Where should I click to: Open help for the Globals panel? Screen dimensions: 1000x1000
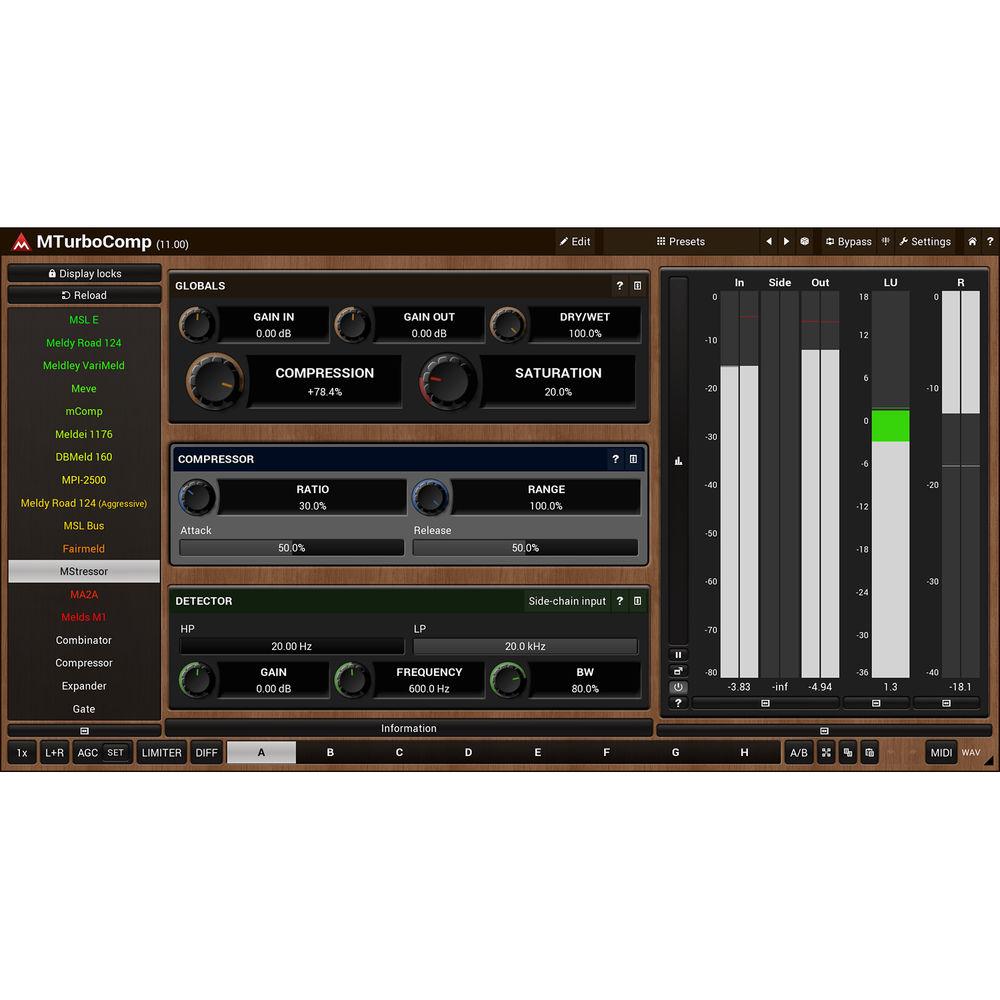coord(619,286)
